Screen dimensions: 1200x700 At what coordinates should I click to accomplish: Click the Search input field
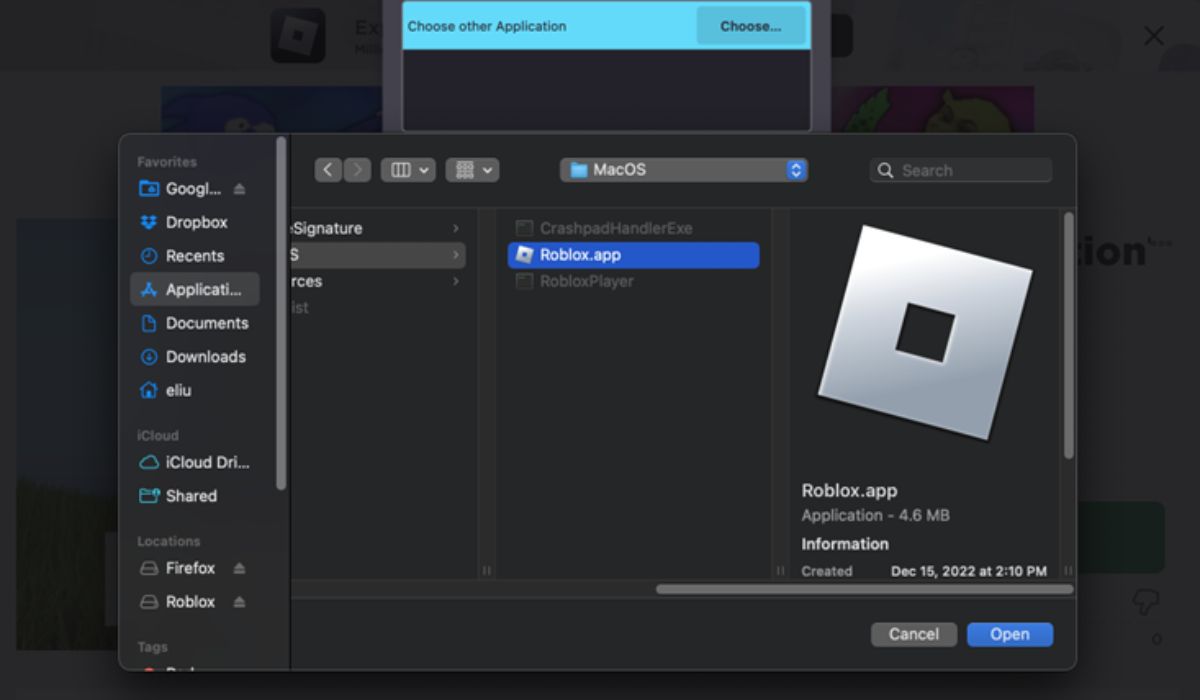coord(961,171)
